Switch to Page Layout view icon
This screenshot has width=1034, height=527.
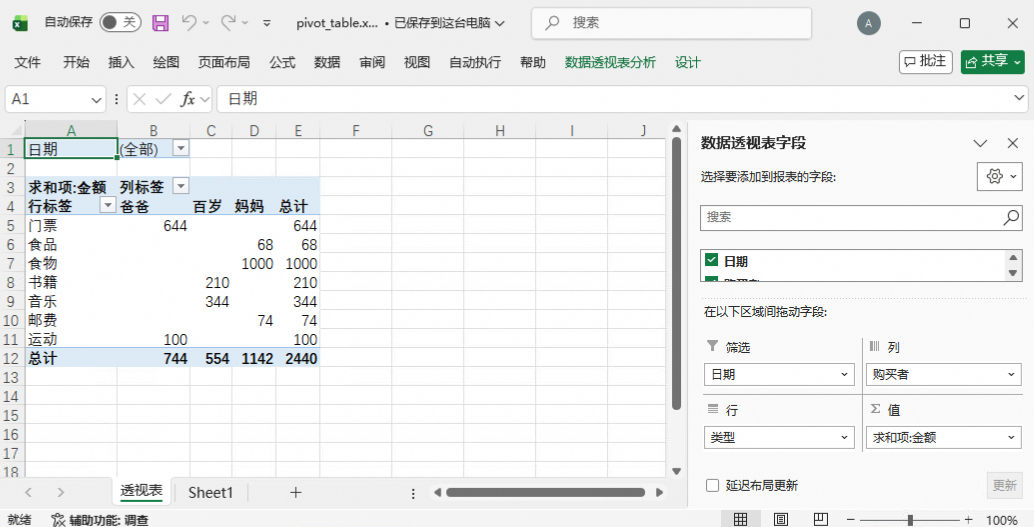point(780,520)
